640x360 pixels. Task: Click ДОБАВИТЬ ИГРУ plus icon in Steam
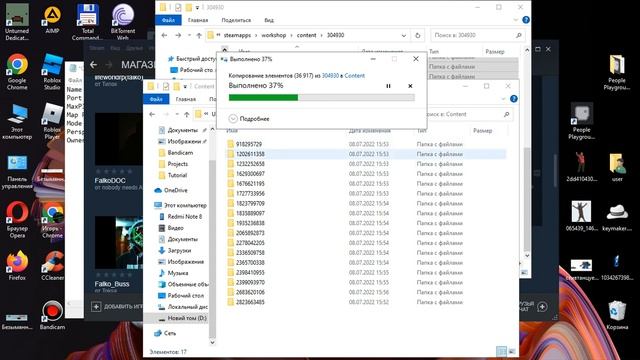point(96,307)
